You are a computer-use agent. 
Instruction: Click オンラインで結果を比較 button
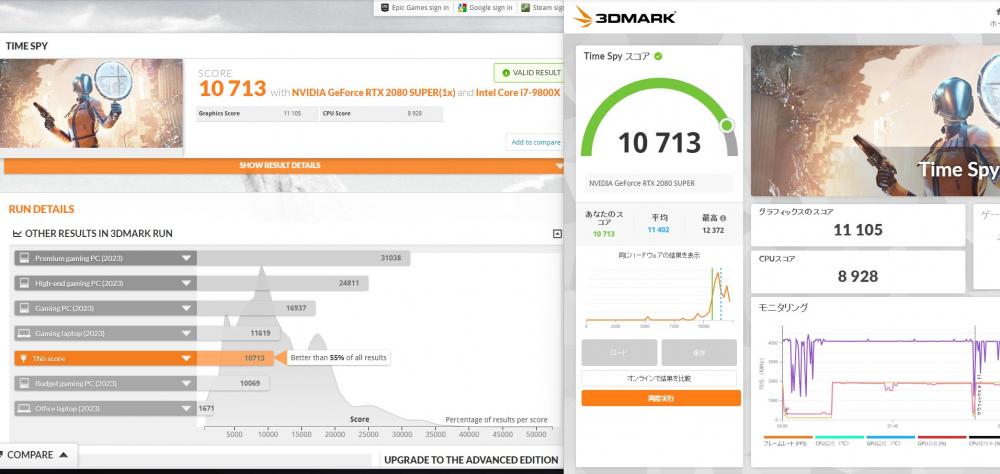pyautogui.click(x=659, y=378)
